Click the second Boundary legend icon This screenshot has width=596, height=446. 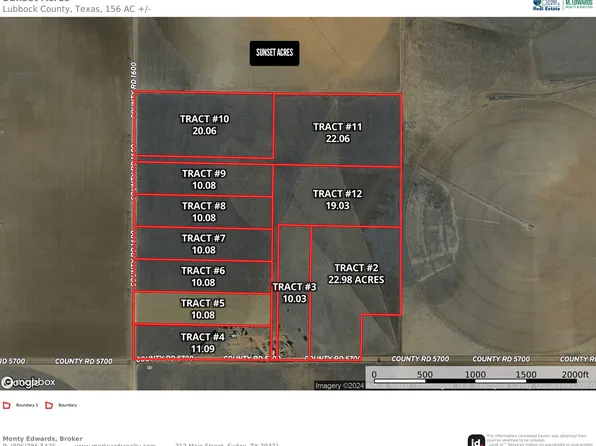click(49, 405)
